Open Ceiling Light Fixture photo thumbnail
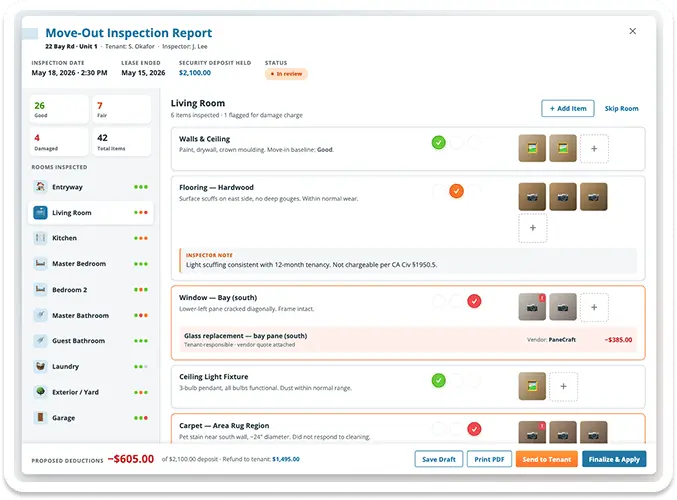The height and width of the screenshot is (500, 677). [532, 386]
